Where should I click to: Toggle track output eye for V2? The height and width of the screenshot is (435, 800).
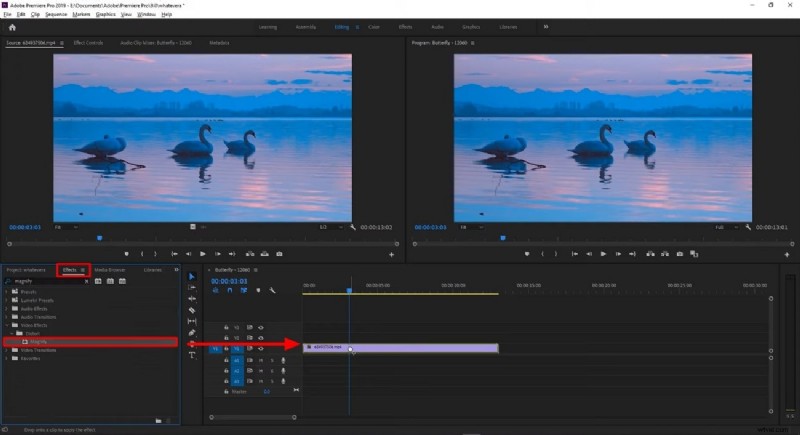click(x=261, y=338)
